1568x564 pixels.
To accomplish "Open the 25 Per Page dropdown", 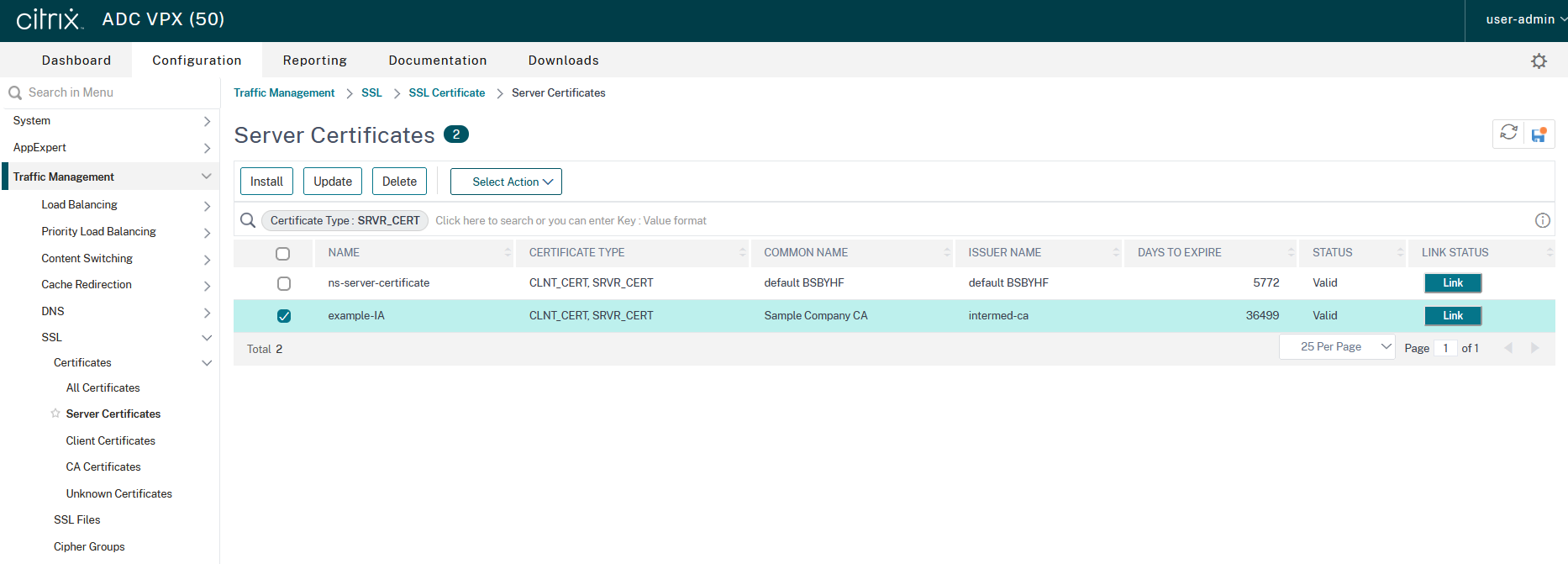I will 1336,347.
